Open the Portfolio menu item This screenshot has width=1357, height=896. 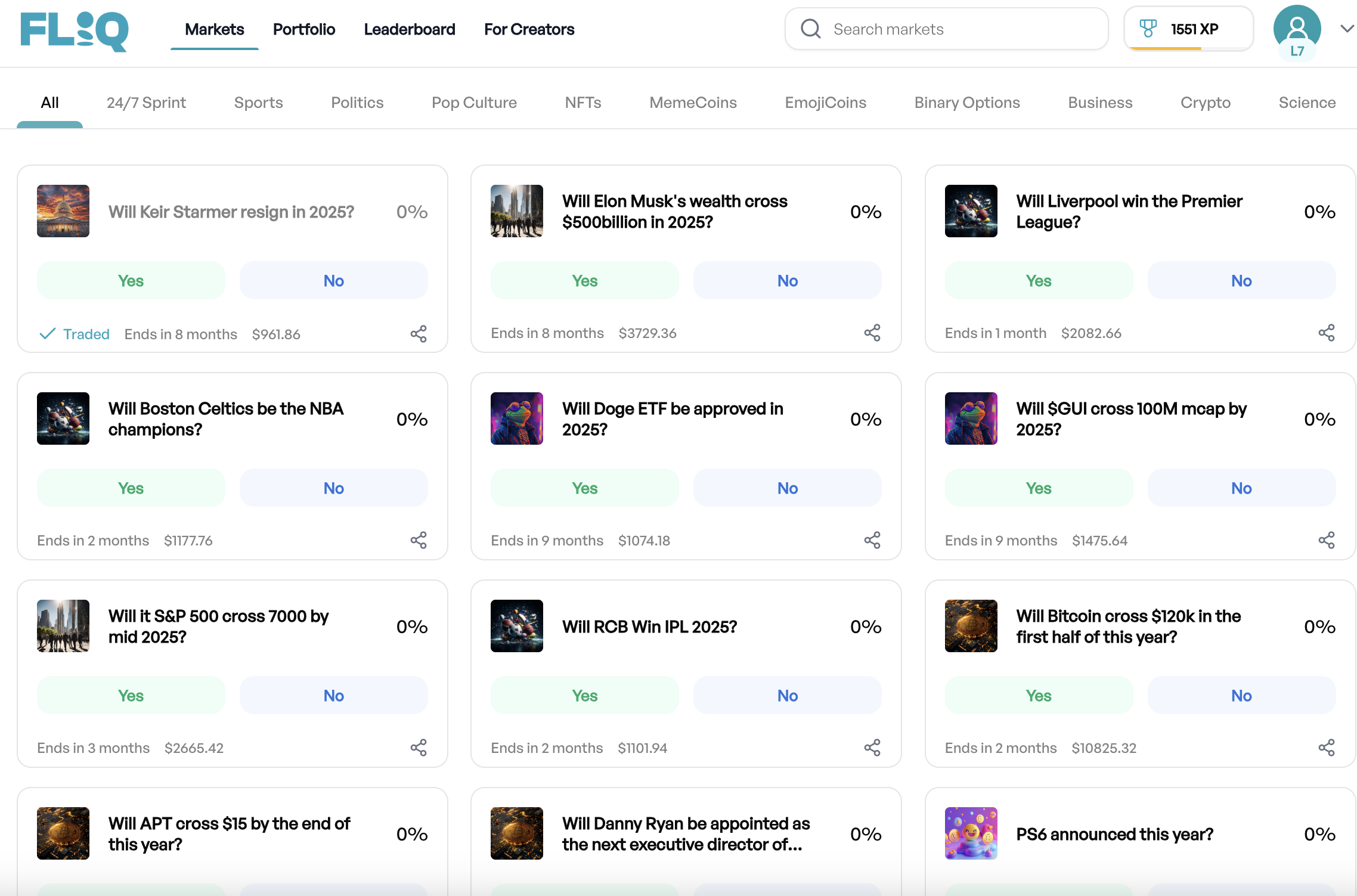click(x=304, y=29)
